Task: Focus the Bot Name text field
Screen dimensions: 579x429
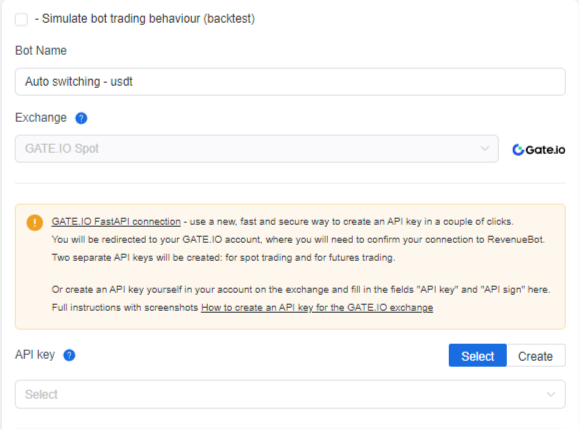Action: coord(290,82)
